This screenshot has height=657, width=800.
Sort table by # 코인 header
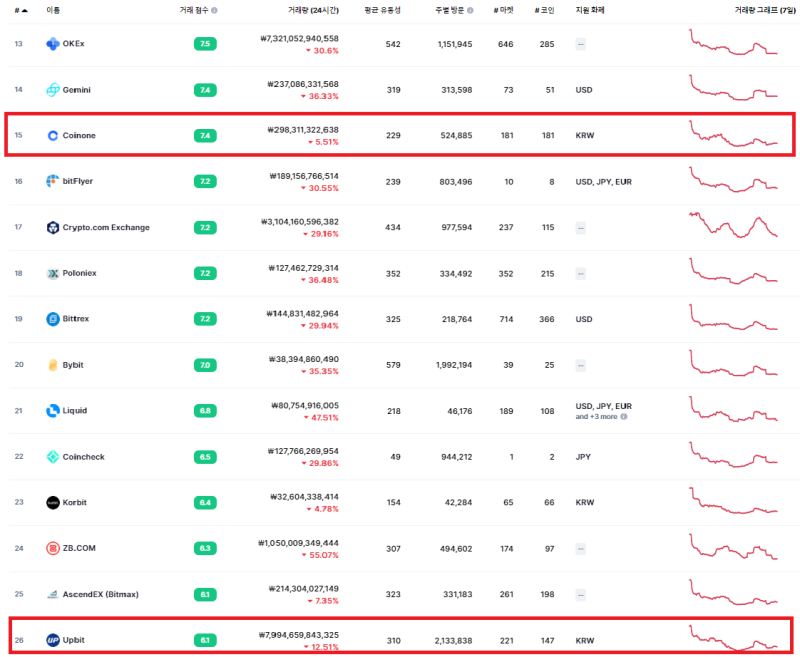pos(544,10)
